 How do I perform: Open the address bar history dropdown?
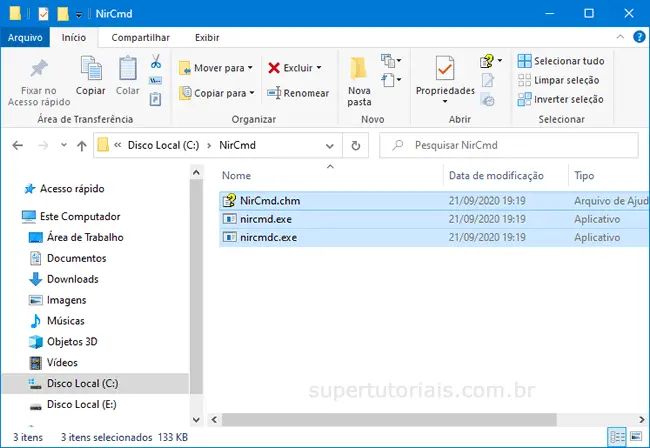331,145
